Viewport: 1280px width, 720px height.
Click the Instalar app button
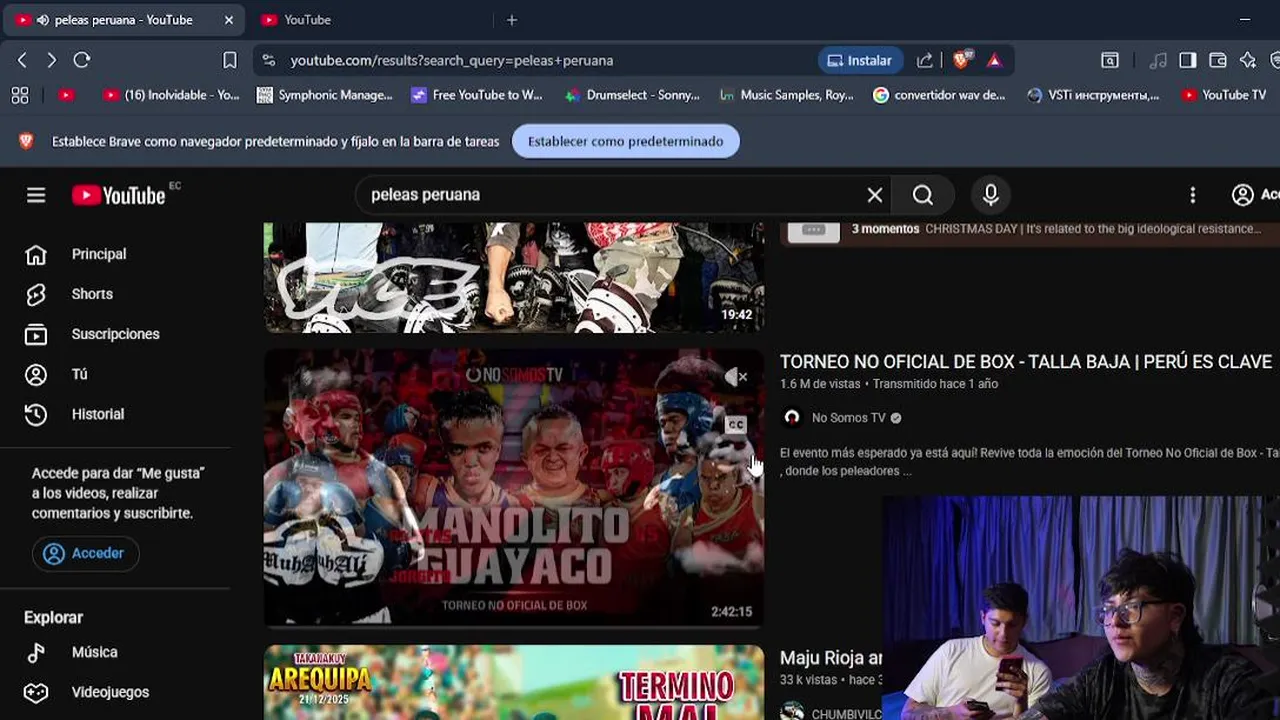(x=860, y=60)
